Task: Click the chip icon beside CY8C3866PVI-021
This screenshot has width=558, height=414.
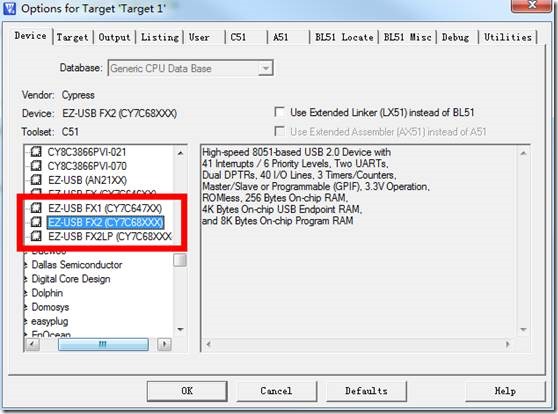Action: point(36,152)
